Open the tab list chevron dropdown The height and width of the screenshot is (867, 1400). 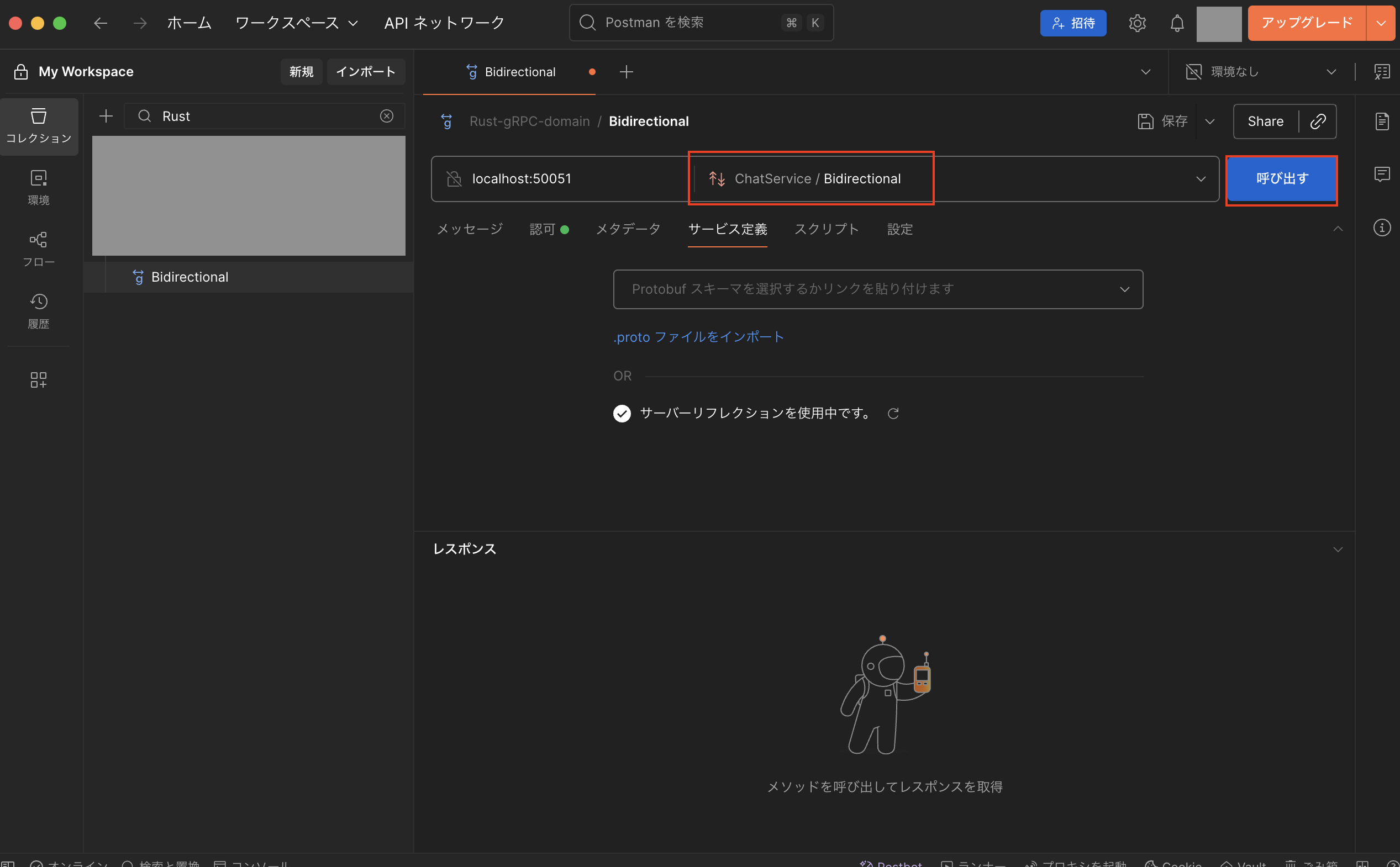[1146, 72]
